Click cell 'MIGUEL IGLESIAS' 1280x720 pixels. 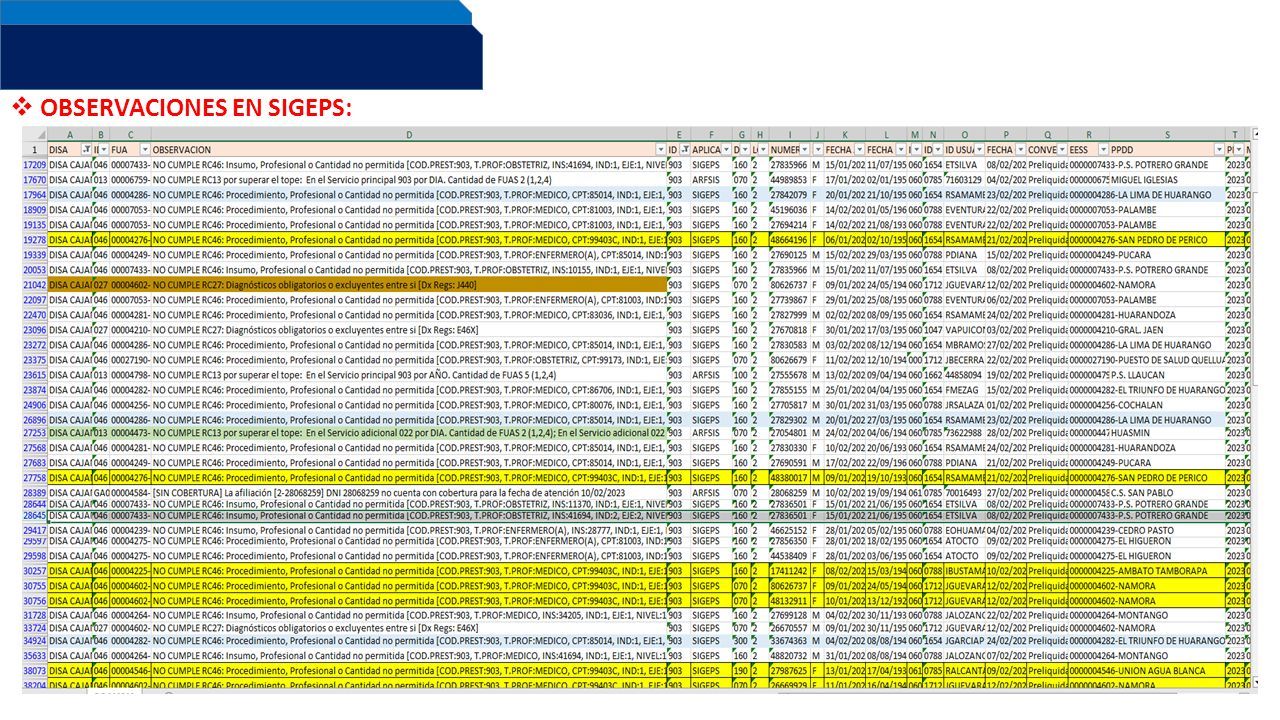click(1167, 180)
